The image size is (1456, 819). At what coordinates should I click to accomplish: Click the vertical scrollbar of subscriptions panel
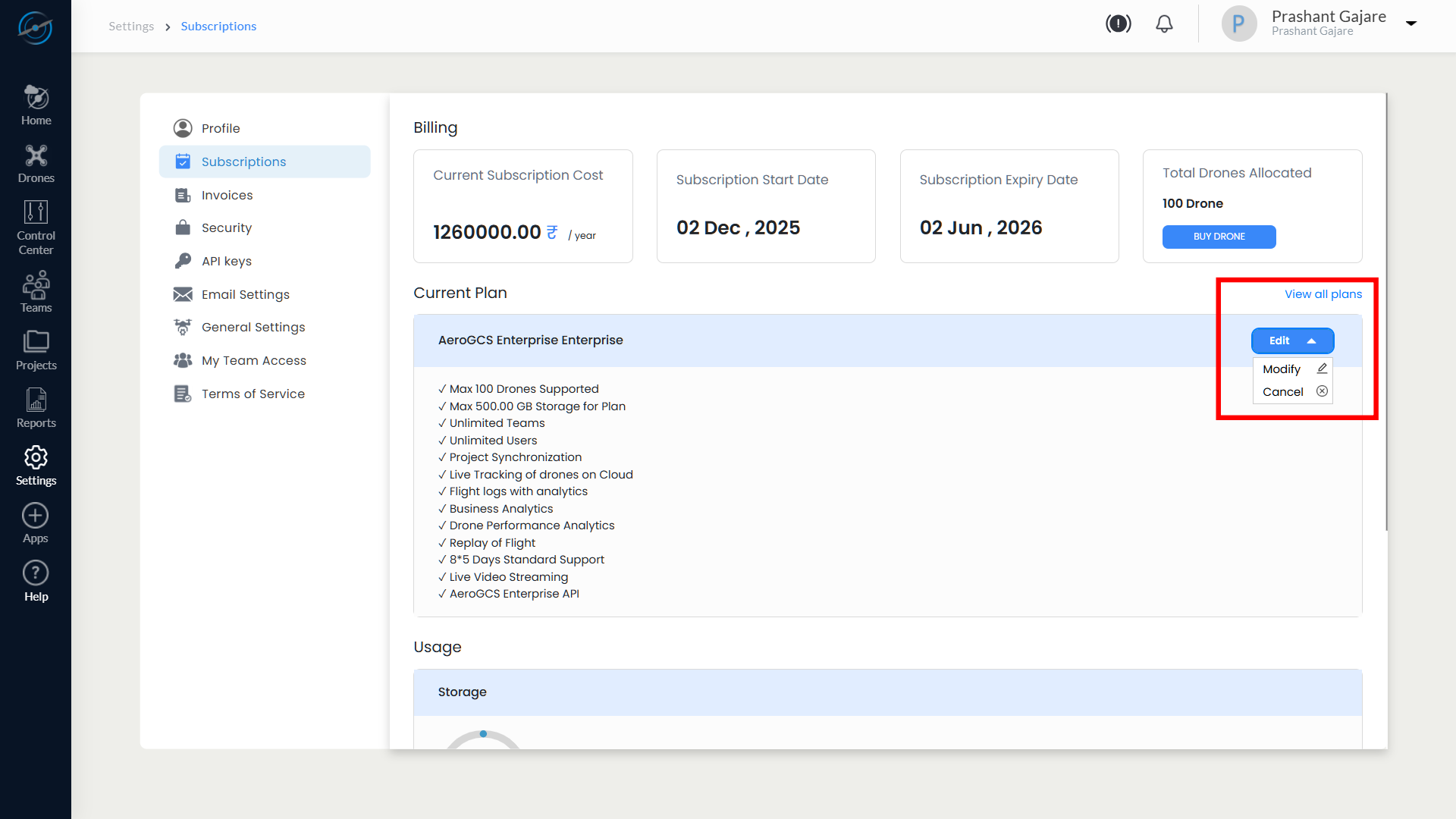point(1385,311)
